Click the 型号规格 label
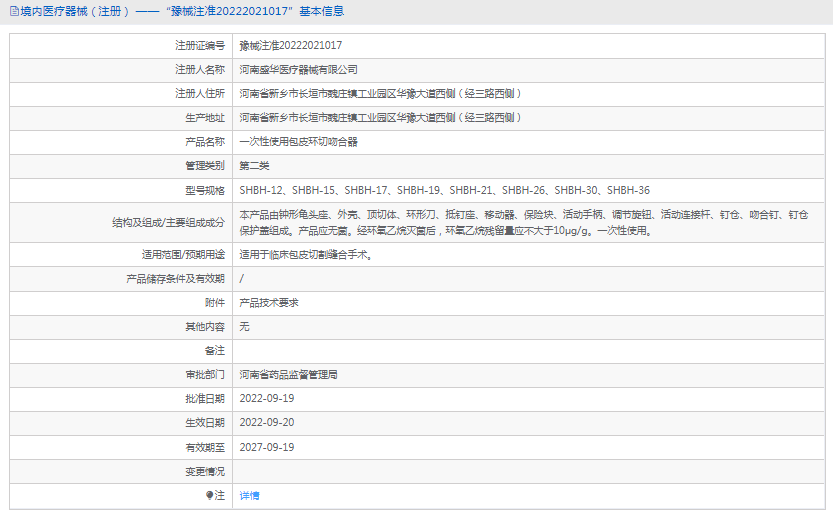The width and height of the screenshot is (833, 517). (x=205, y=190)
